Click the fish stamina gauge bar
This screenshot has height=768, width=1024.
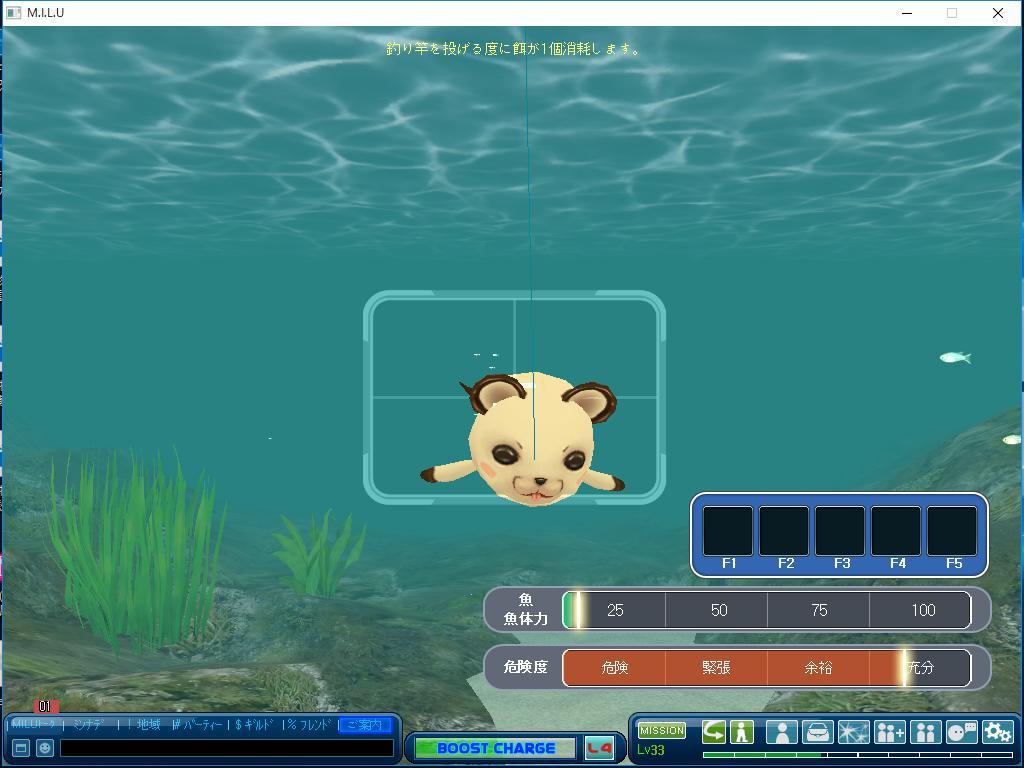click(766, 610)
